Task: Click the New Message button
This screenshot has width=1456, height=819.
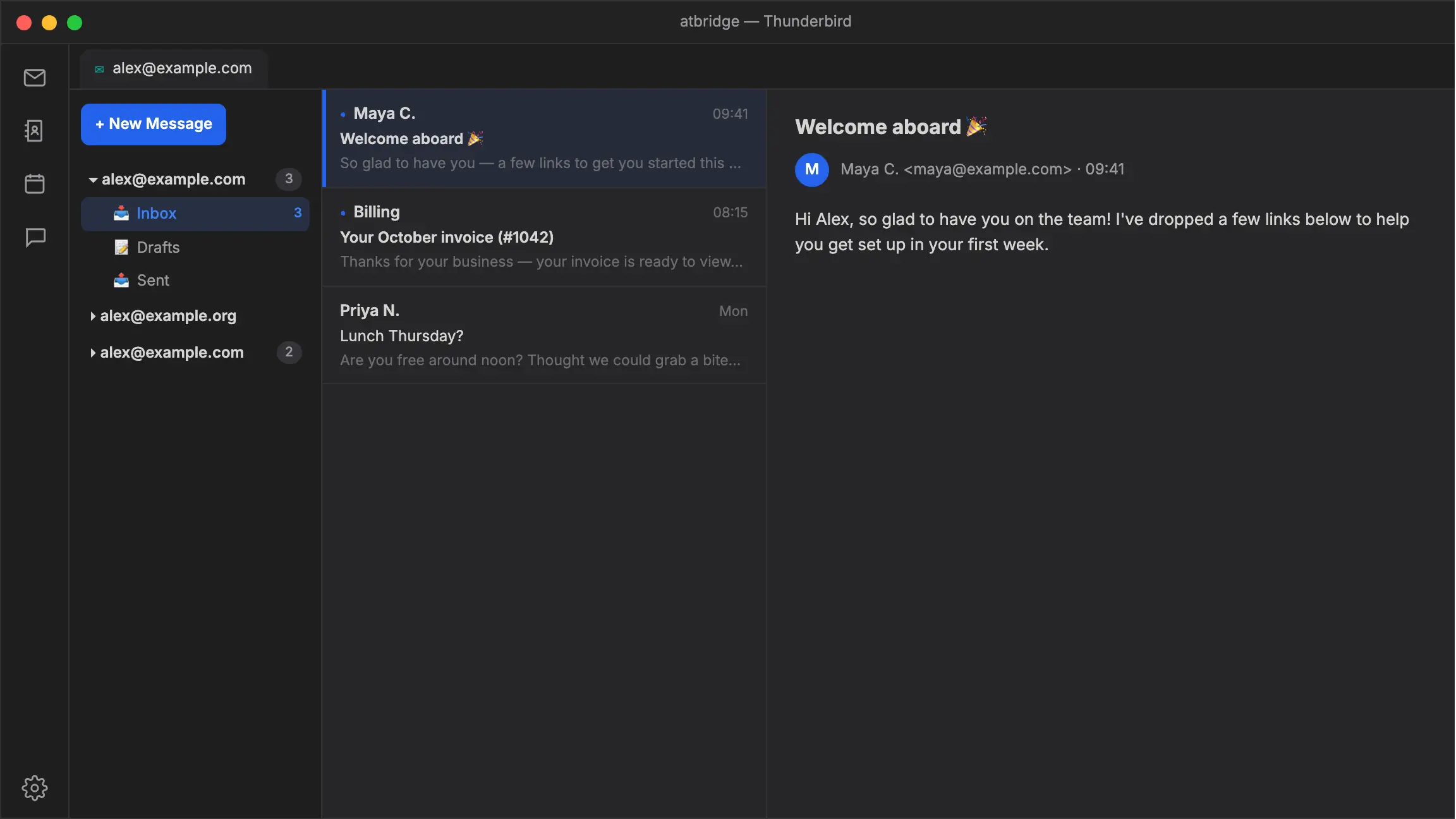Action: click(154, 124)
